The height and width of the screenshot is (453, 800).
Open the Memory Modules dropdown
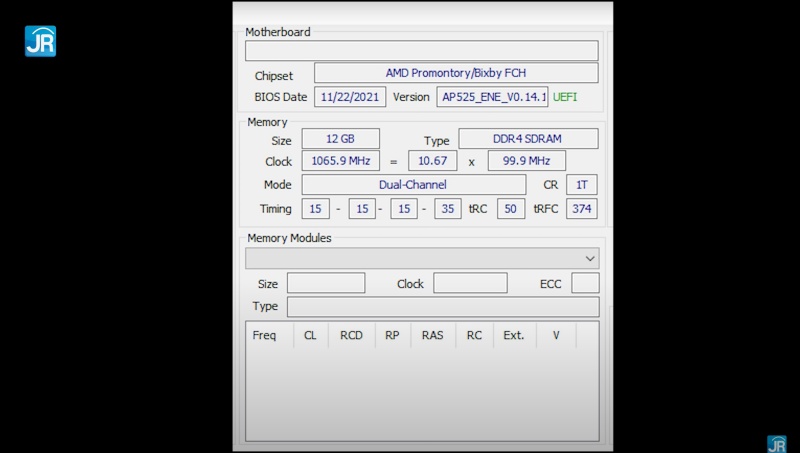(x=589, y=258)
